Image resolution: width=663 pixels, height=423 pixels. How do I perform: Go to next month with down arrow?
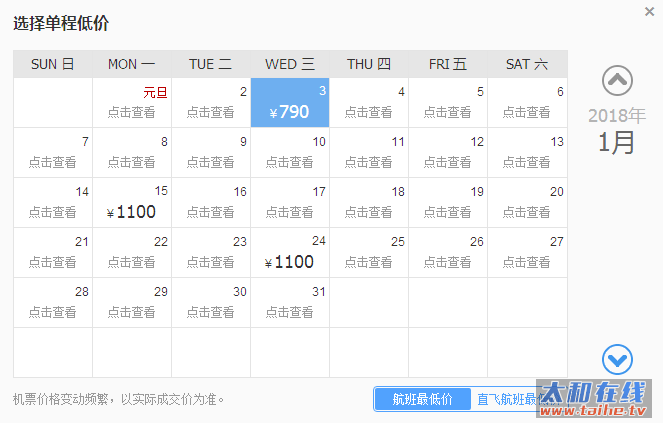617,360
